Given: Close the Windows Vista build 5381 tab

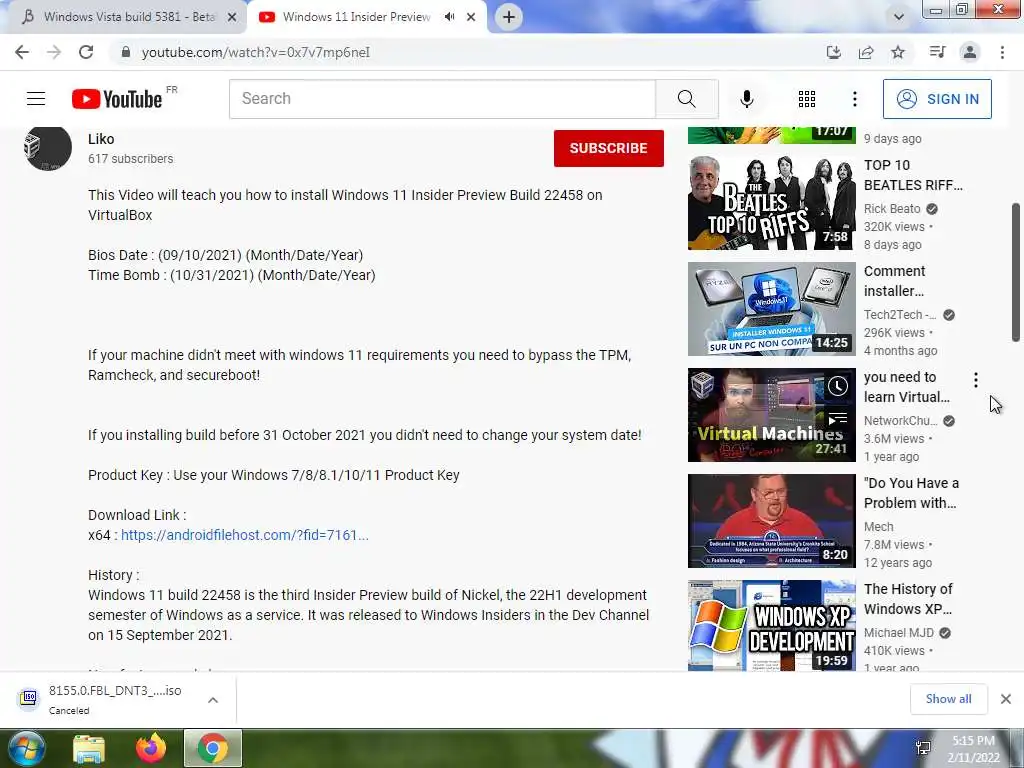Looking at the screenshot, I should click(x=232, y=17).
